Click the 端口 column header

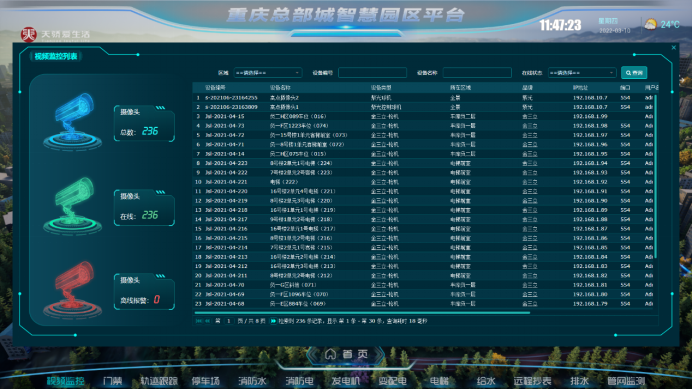625,88
